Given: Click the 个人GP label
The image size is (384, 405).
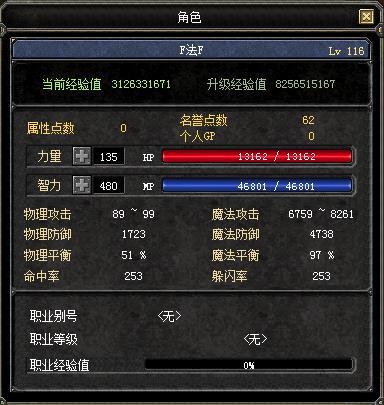Looking at the screenshot, I should pos(197,136).
